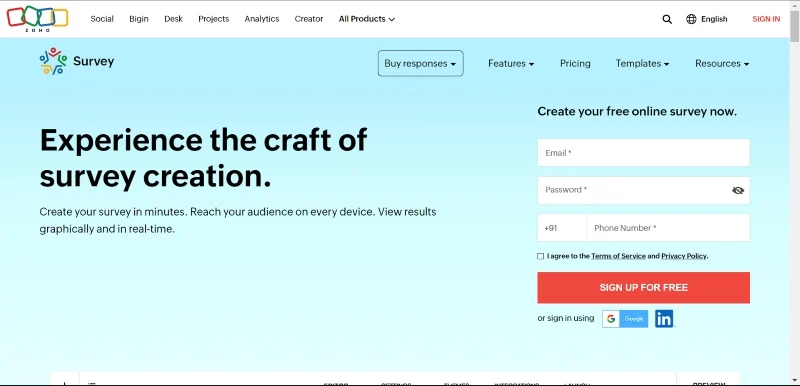Open the Pricing page

point(575,63)
